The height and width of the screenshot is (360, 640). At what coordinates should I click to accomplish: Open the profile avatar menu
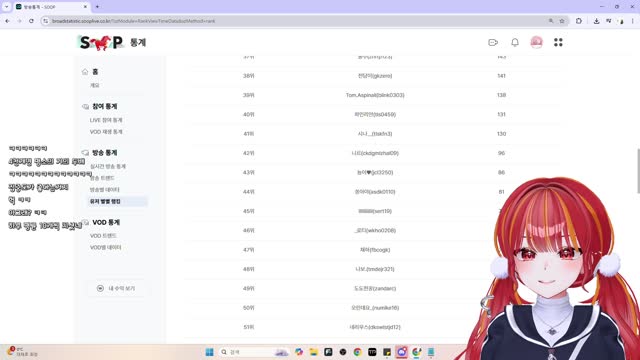coord(536,42)
